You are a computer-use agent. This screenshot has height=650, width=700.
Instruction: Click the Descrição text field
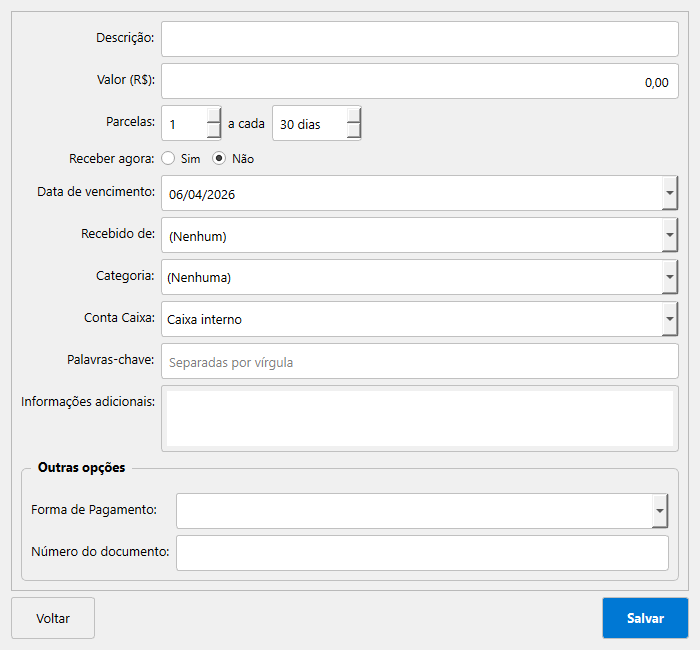point(419,39)
